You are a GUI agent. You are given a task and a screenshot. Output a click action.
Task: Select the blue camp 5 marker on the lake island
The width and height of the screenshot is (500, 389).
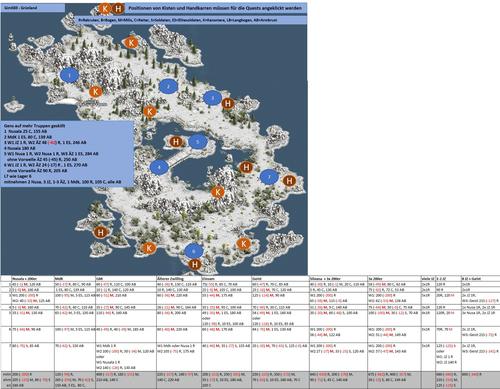click(198, 142)
